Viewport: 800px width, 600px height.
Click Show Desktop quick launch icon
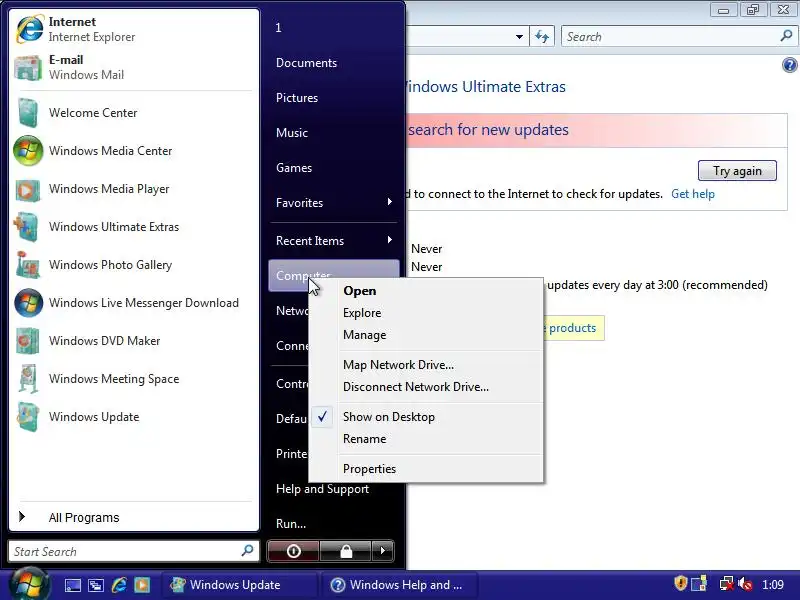(72, 585)
